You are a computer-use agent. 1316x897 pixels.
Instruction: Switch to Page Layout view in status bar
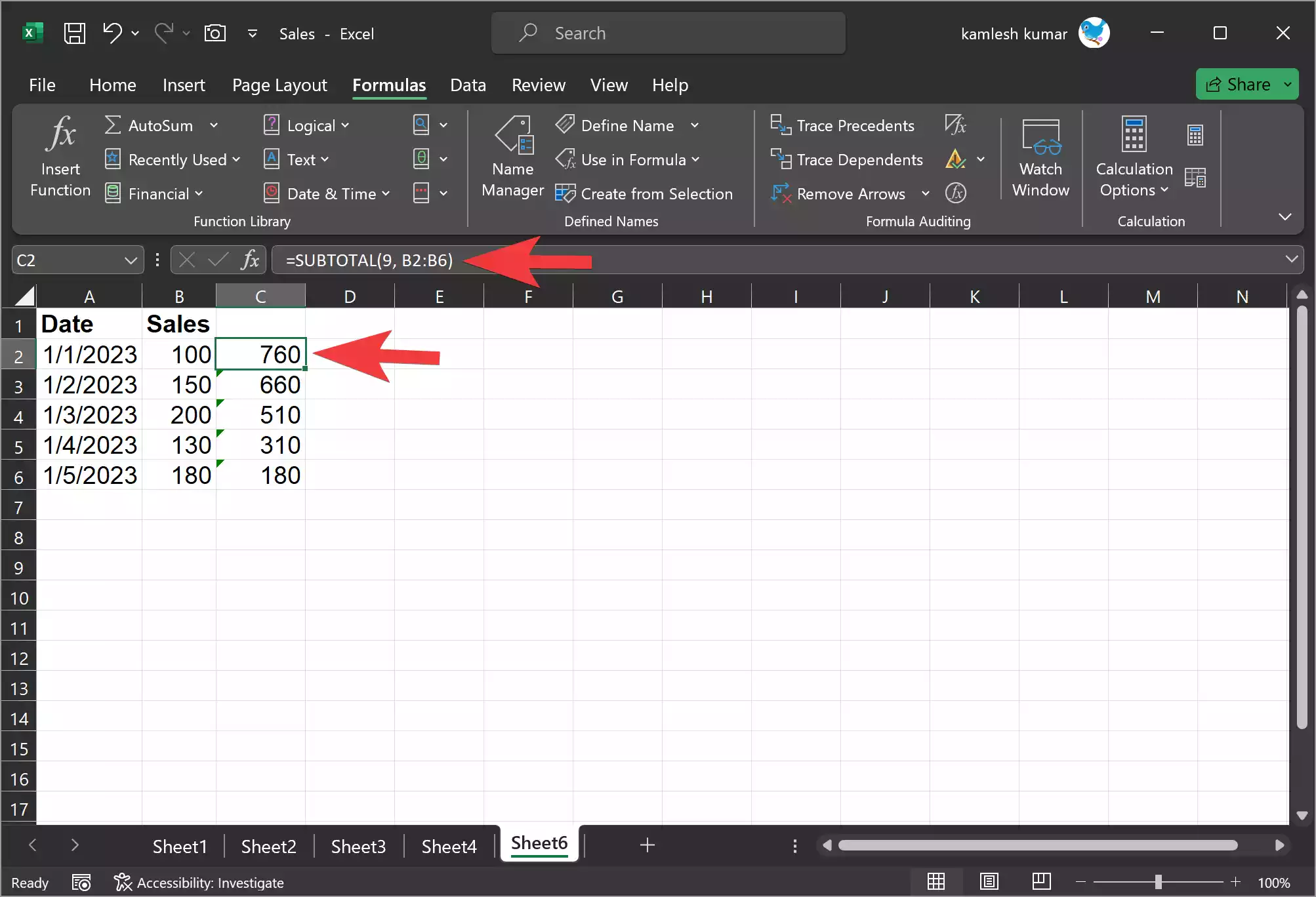tap(989, 882)
